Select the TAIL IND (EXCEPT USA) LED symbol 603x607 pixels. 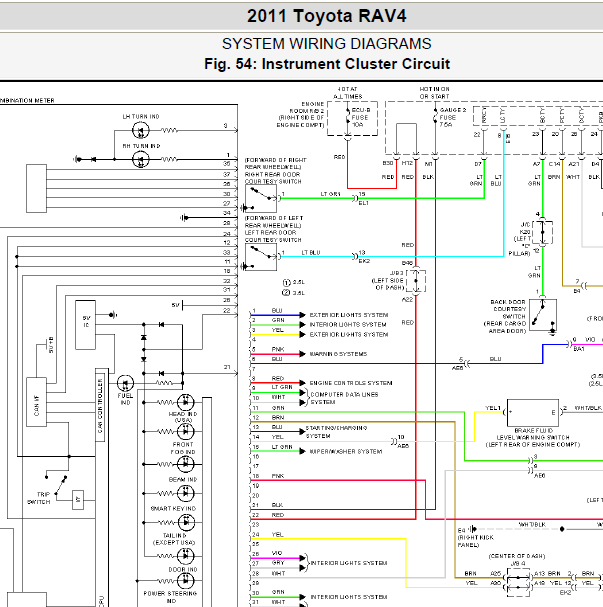(185, 522)
